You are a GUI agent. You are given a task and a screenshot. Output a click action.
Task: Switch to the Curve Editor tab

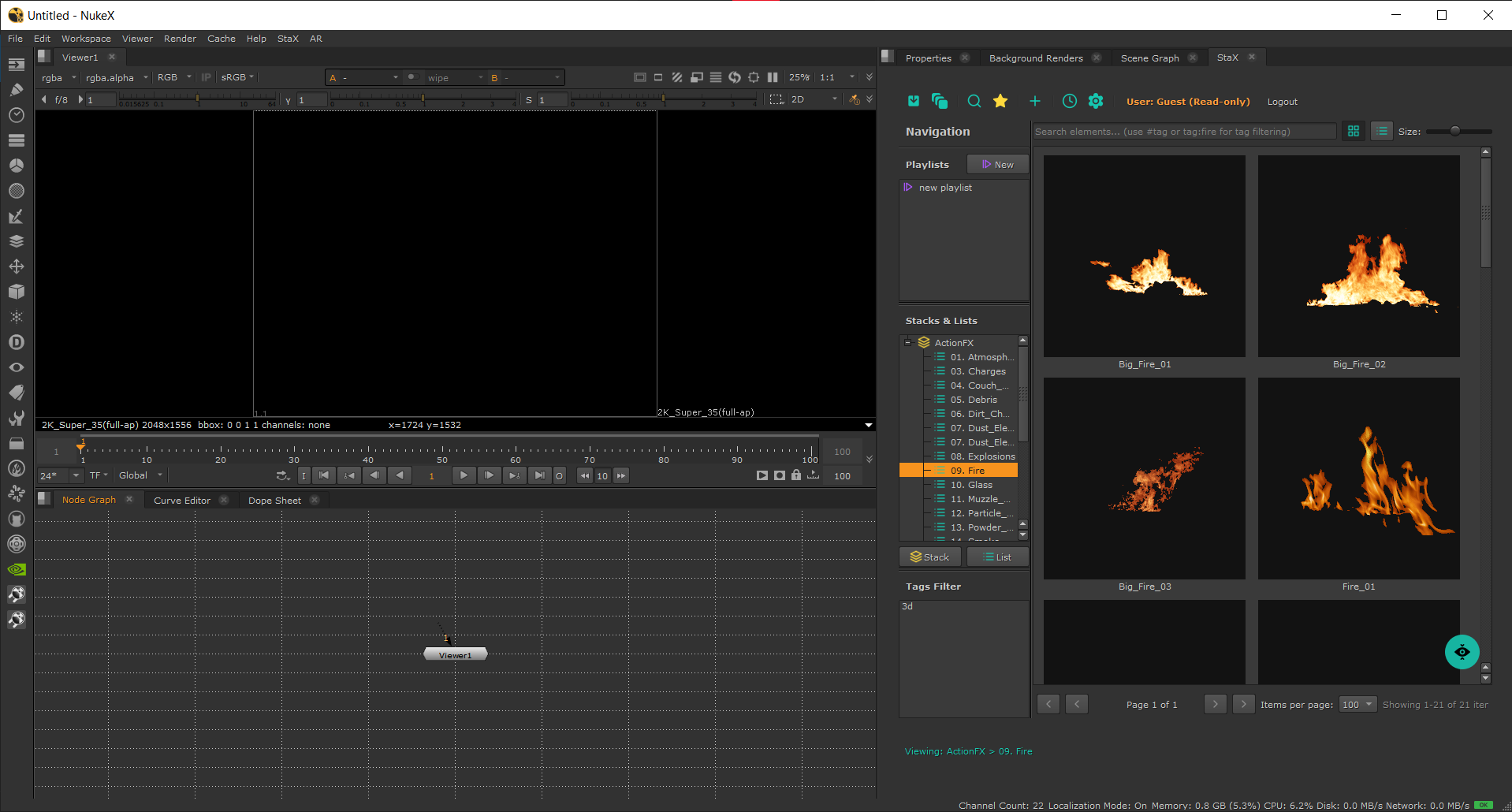[182, 501]
